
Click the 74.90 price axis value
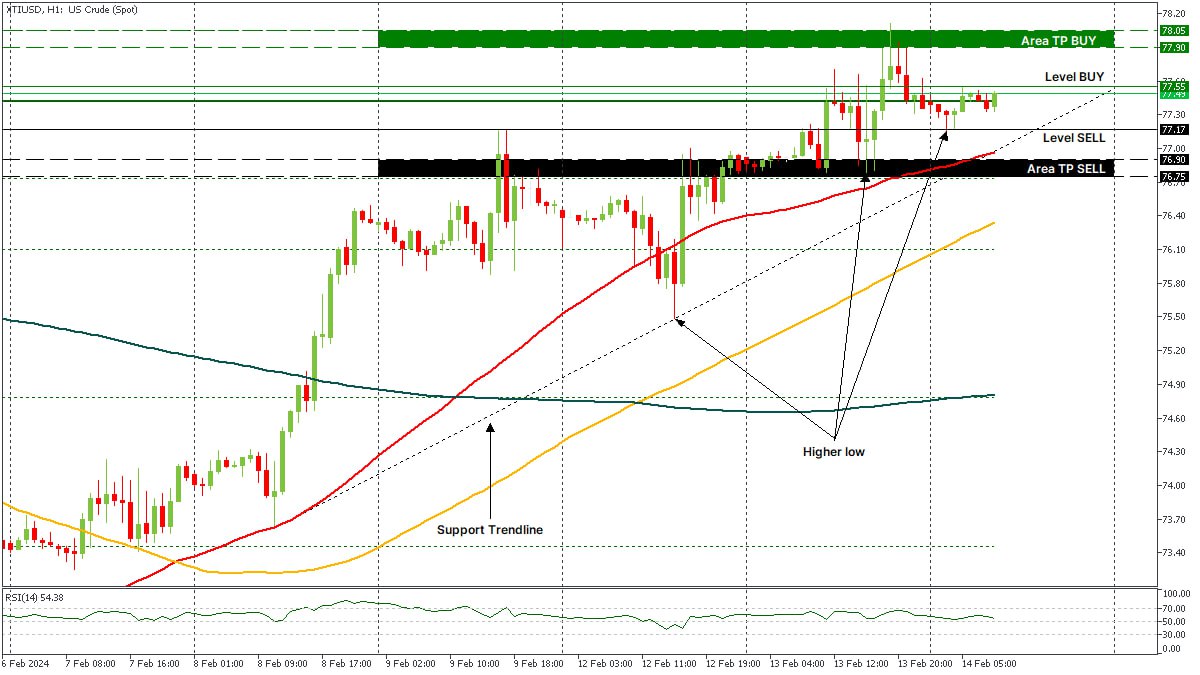coord(1174,385)
